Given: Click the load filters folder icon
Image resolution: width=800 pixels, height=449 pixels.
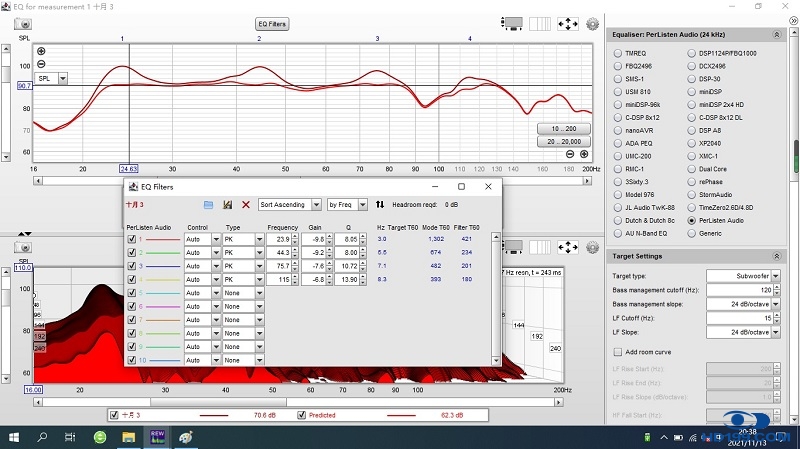Looking at the screenshot, I should pyautogui.click(x=209, y=204).
